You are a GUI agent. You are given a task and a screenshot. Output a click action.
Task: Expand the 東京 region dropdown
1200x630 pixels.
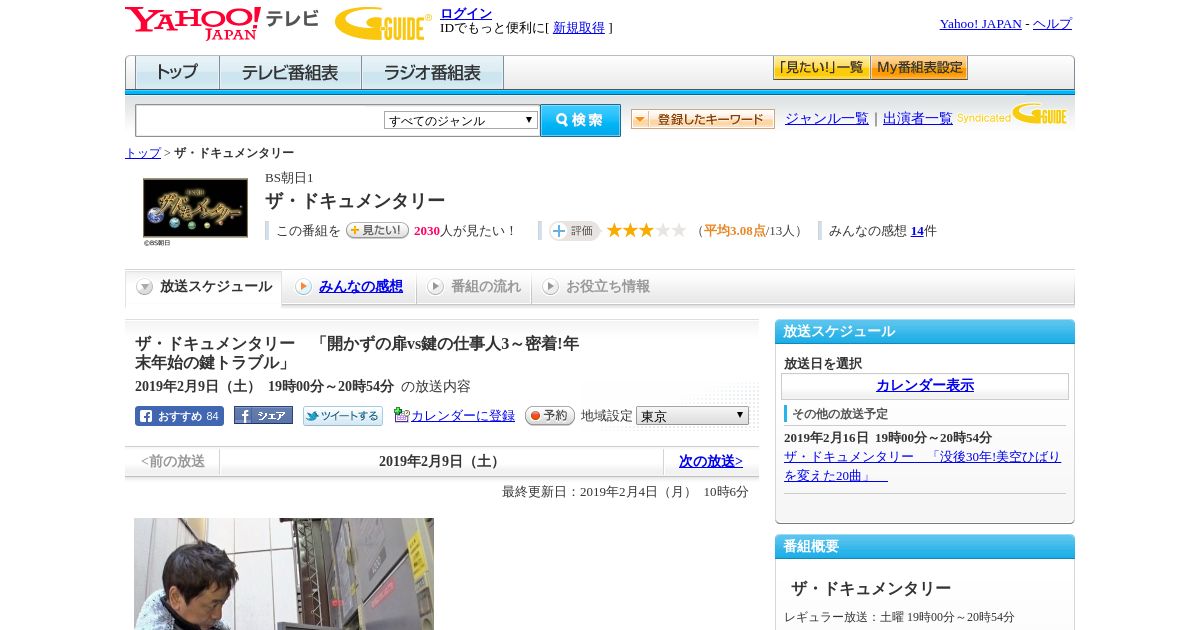692,416
